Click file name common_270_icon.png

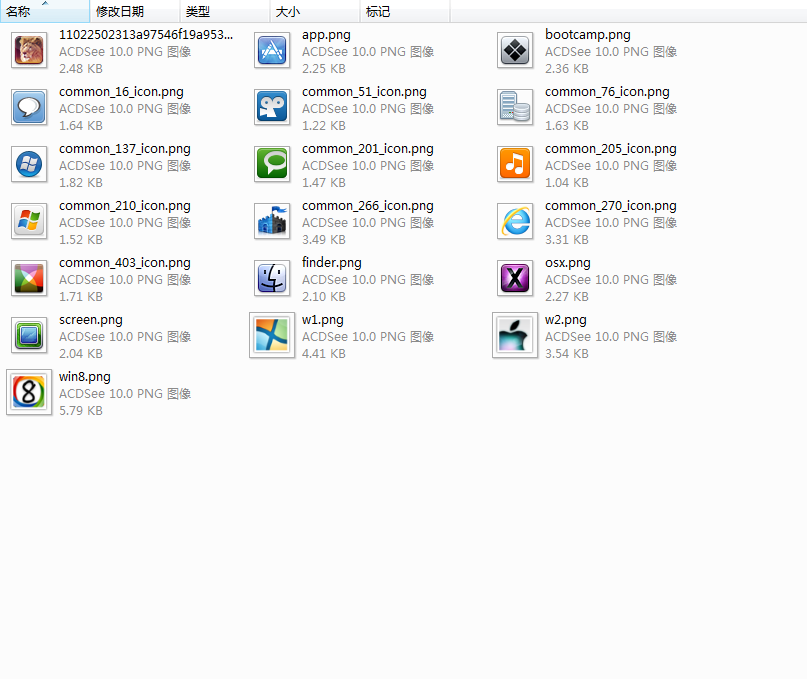tap(611, 206)
